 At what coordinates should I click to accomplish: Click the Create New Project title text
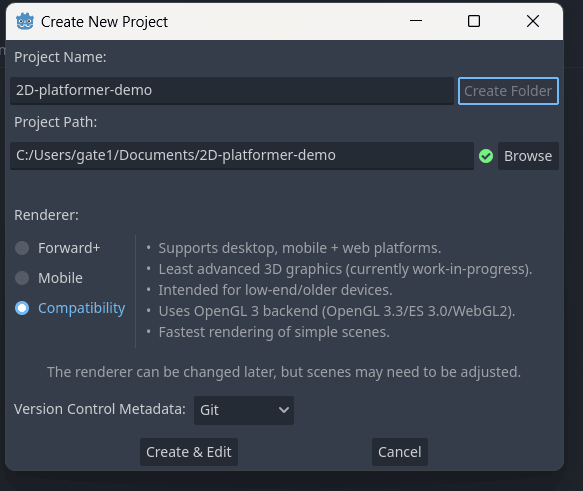104,22
